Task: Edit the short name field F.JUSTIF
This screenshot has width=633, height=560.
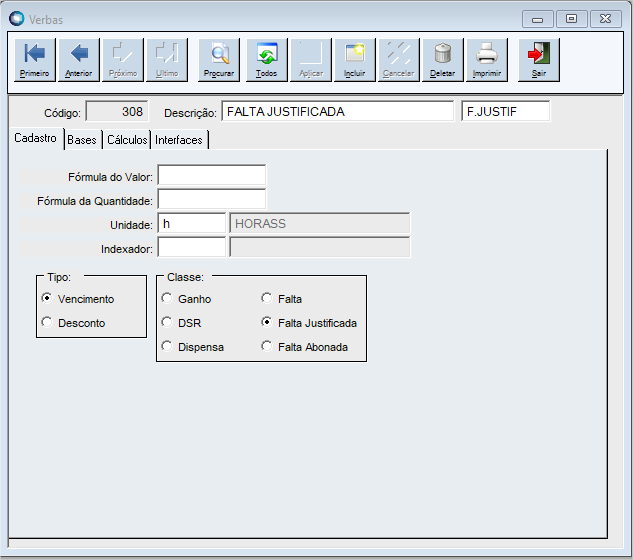Action: pyautogui.click(x=505, y=111)
